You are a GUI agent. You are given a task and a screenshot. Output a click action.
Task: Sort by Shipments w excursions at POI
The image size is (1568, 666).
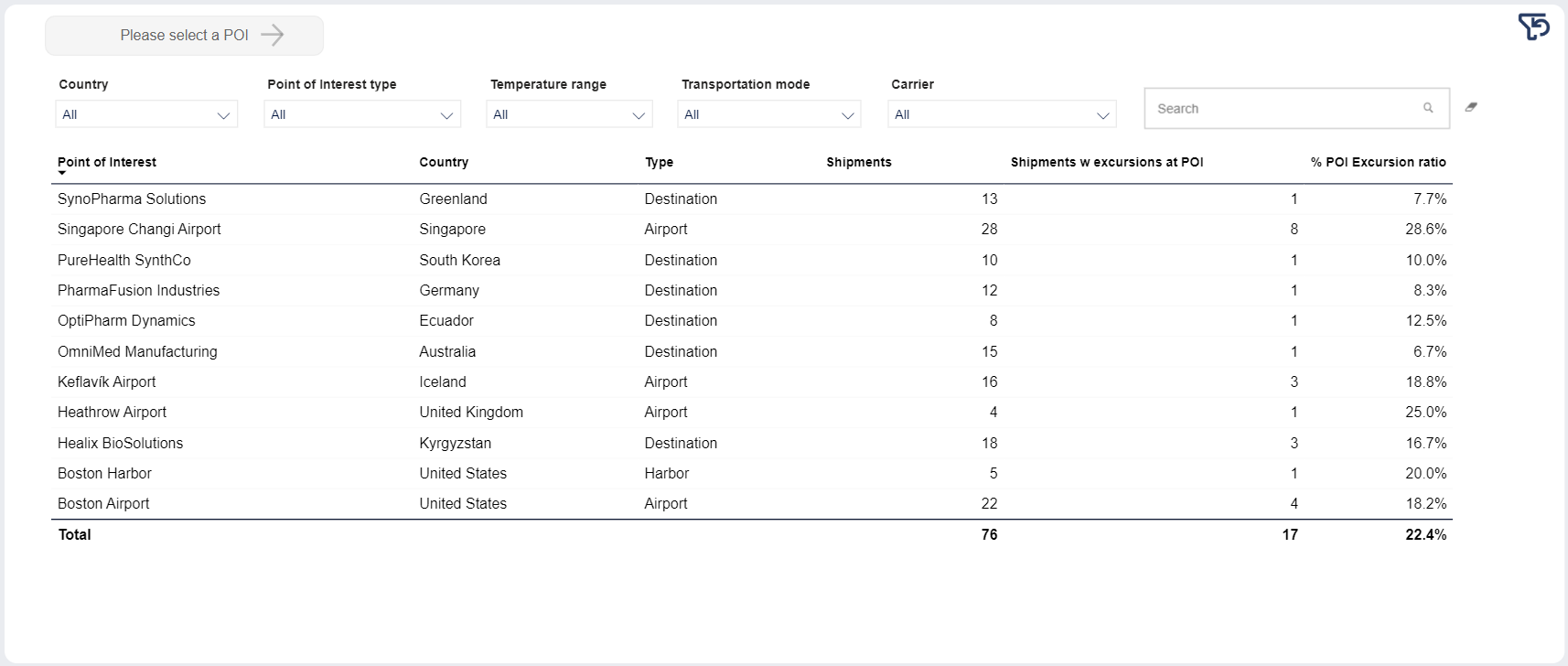pyautogui.click(x=1107, y=162)
